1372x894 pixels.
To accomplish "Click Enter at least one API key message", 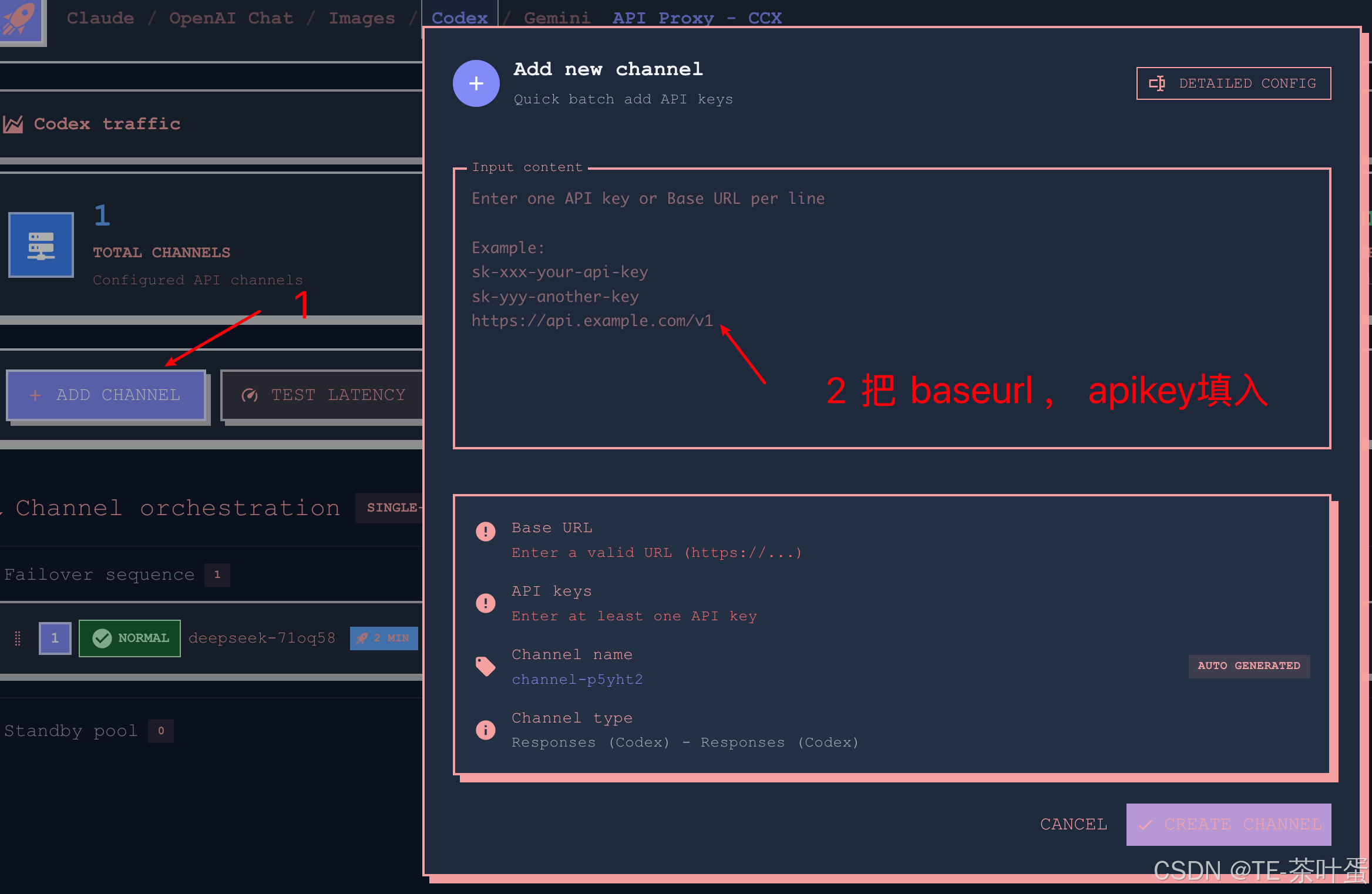I will pyautogui.click(x=634, y=616).
